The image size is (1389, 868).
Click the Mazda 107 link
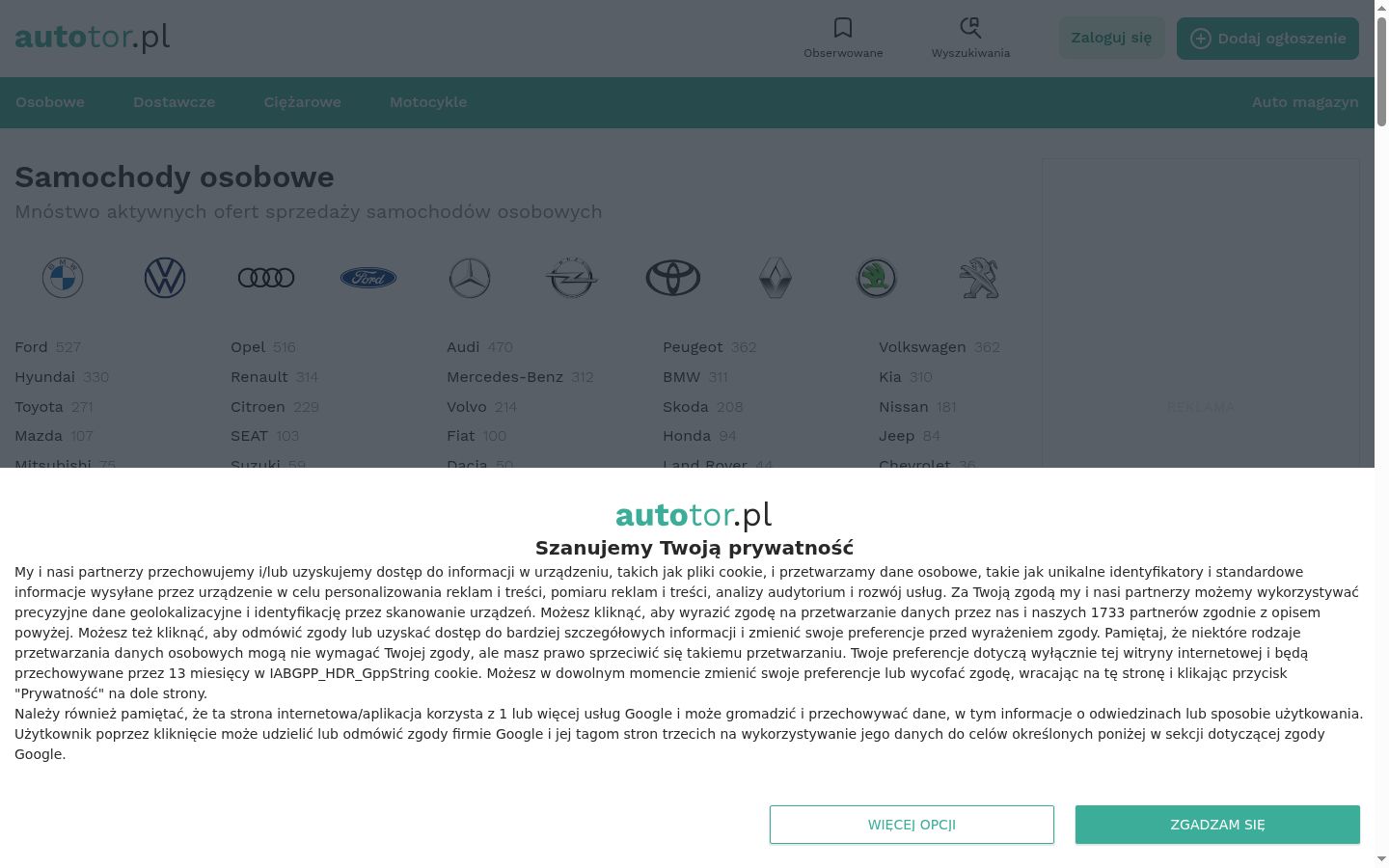pos(54,436)
